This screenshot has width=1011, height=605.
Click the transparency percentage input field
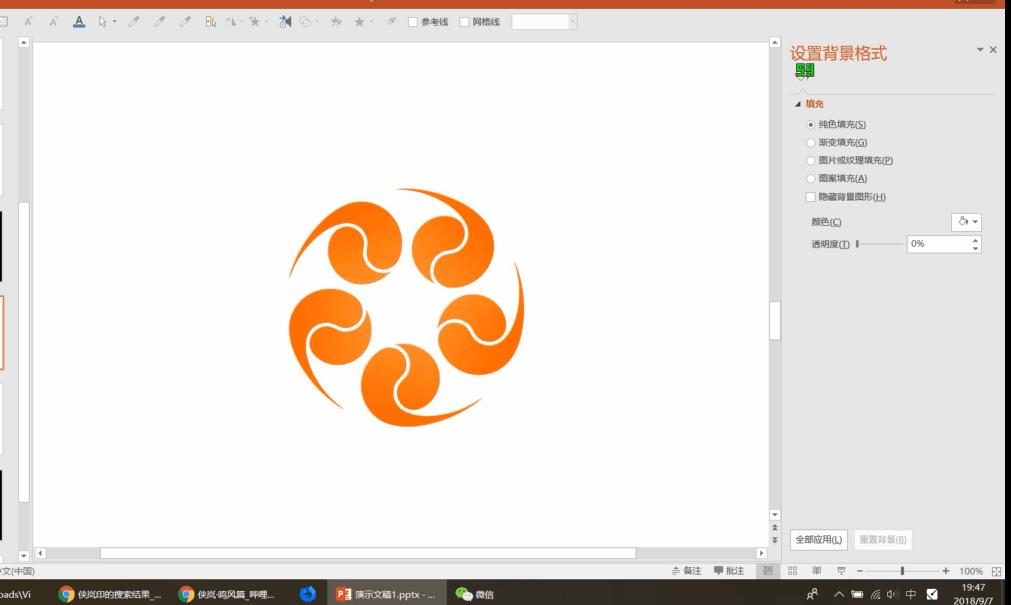(937, 245)
